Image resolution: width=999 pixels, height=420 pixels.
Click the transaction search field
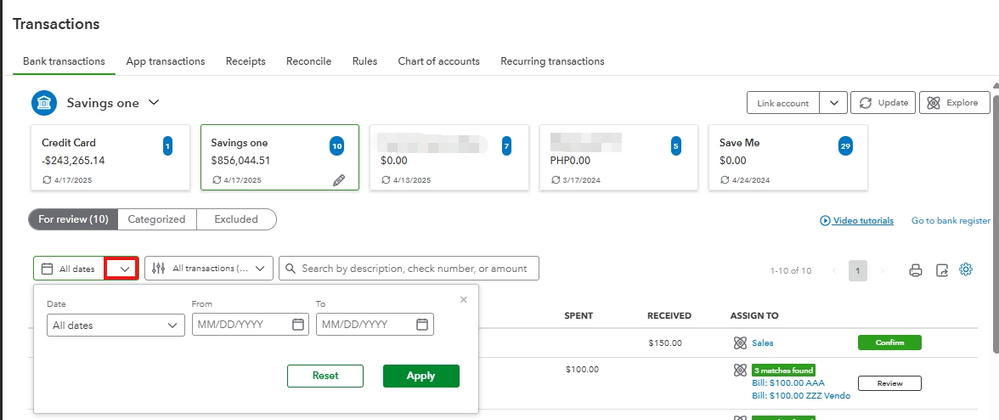point(410,268)
